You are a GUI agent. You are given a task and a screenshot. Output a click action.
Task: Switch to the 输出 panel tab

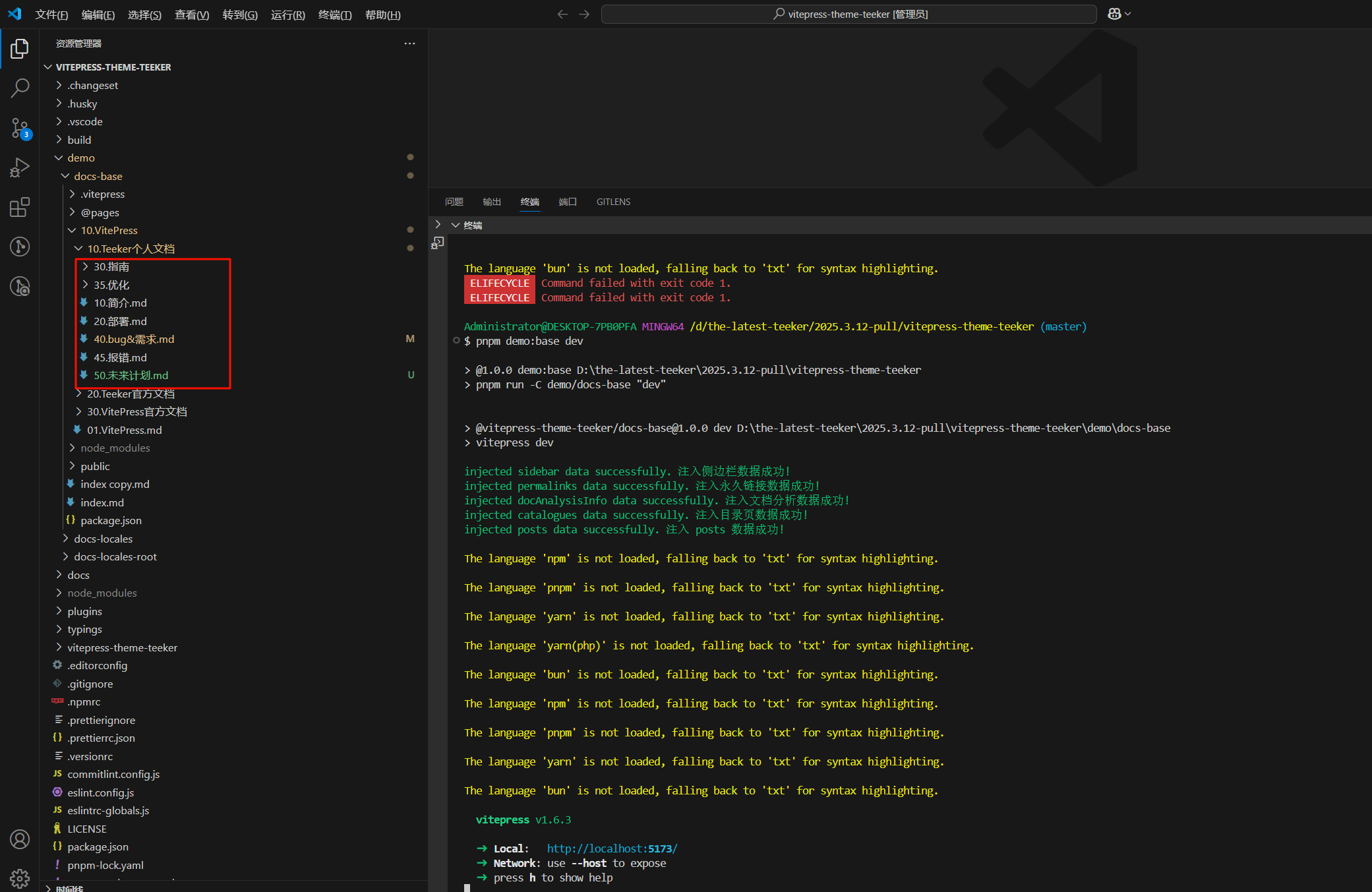492,202
